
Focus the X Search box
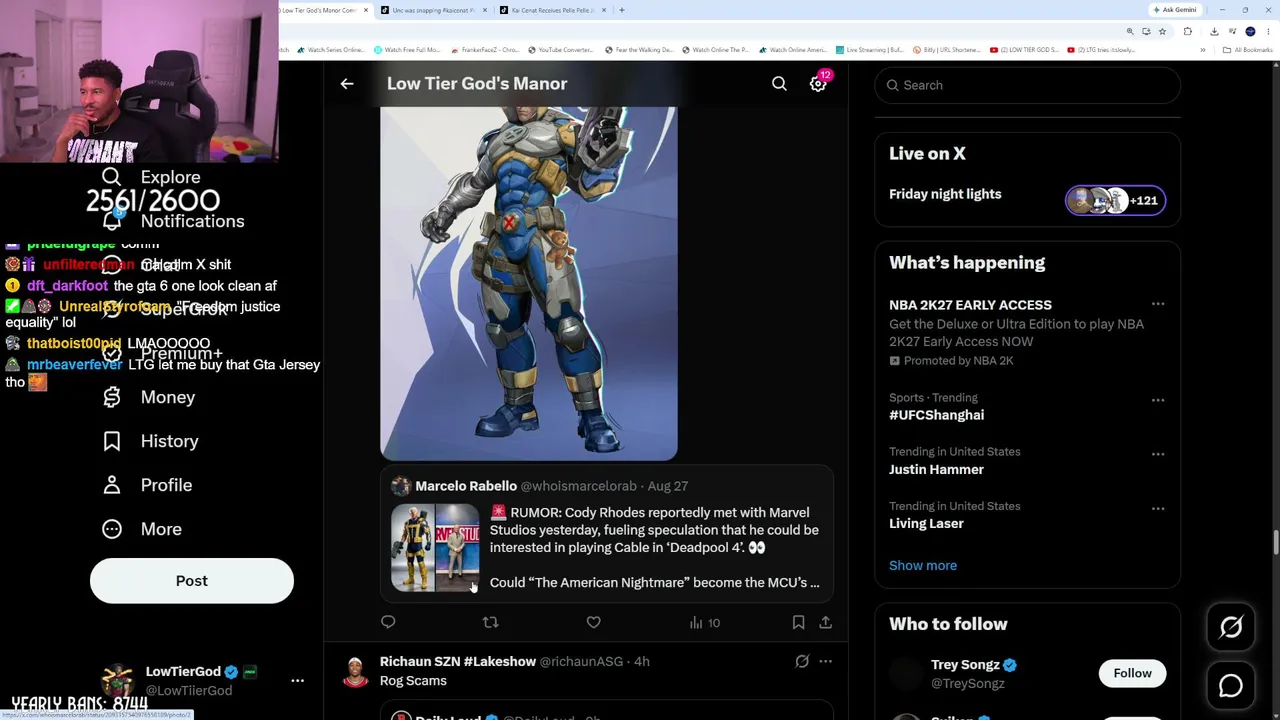coord(1028,85)
